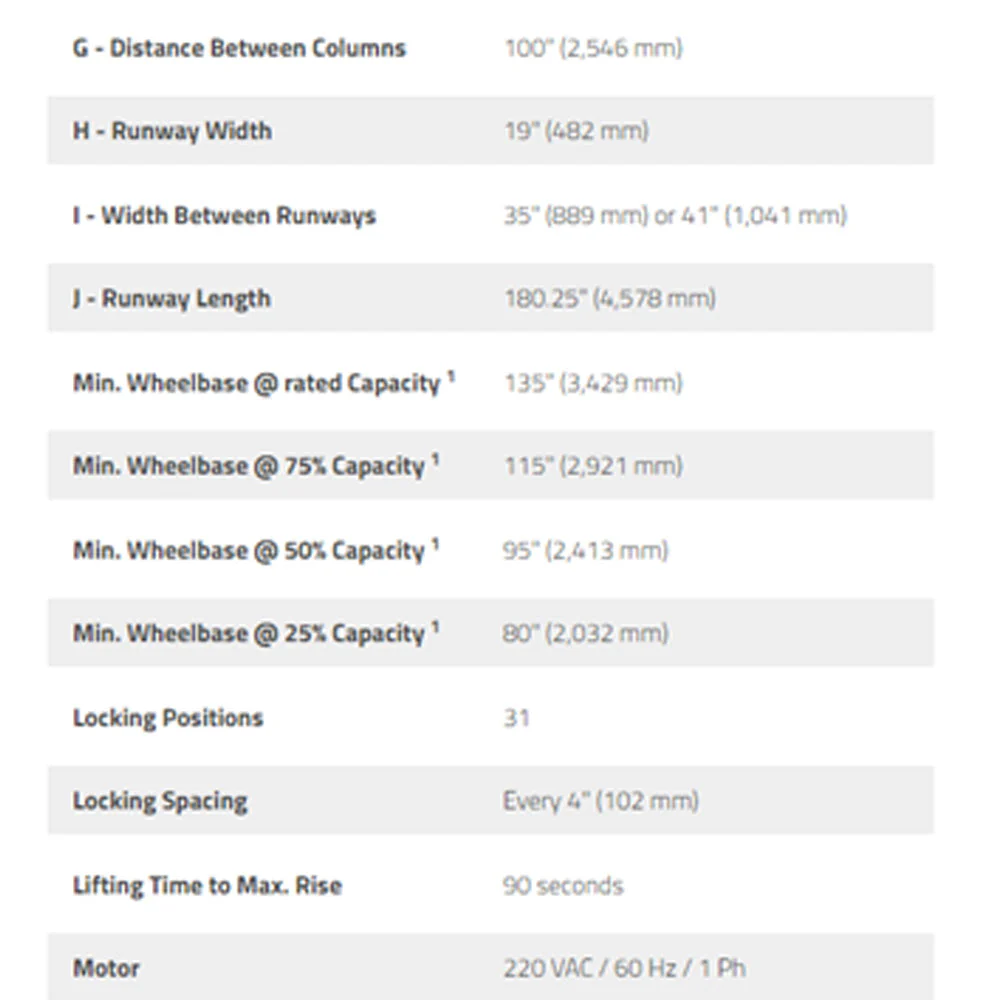Click footnote 1 superscript after rated Capacity

(x=450, y=377)
